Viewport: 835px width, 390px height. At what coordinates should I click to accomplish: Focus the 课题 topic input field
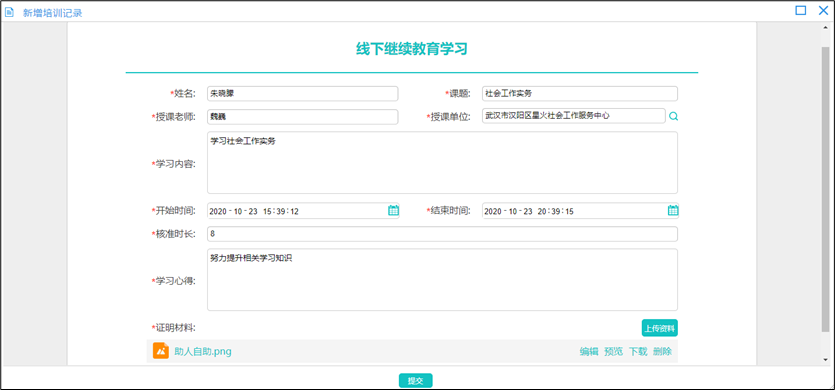point(580,94)
